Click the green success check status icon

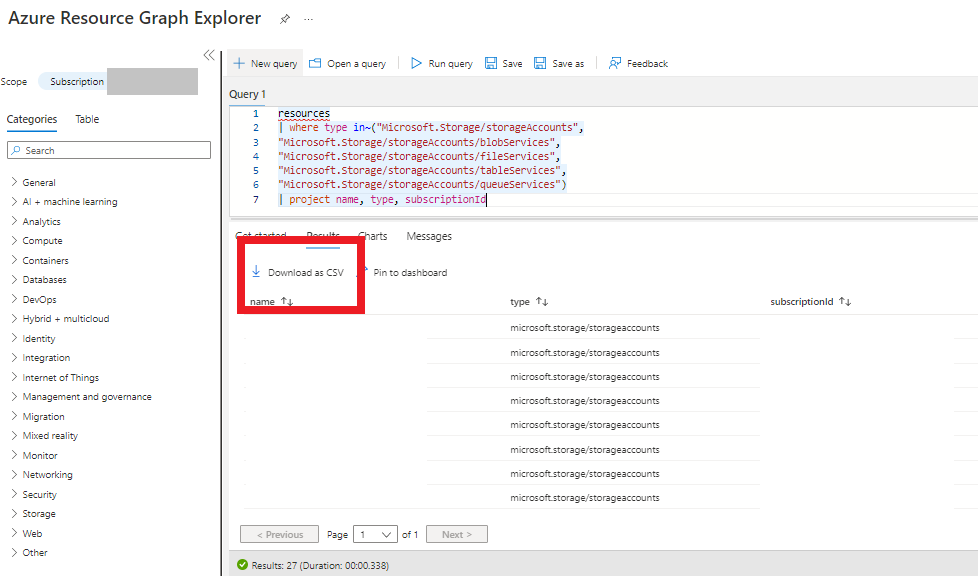click(243, 565)
